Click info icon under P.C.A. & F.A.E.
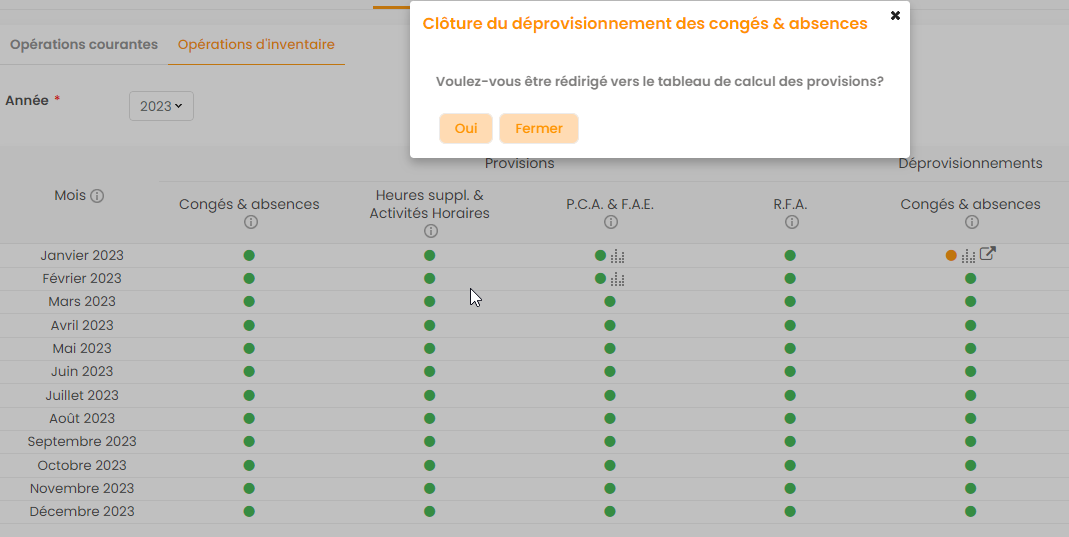The width and height of the screenshot is (1069, 537). 610,222
